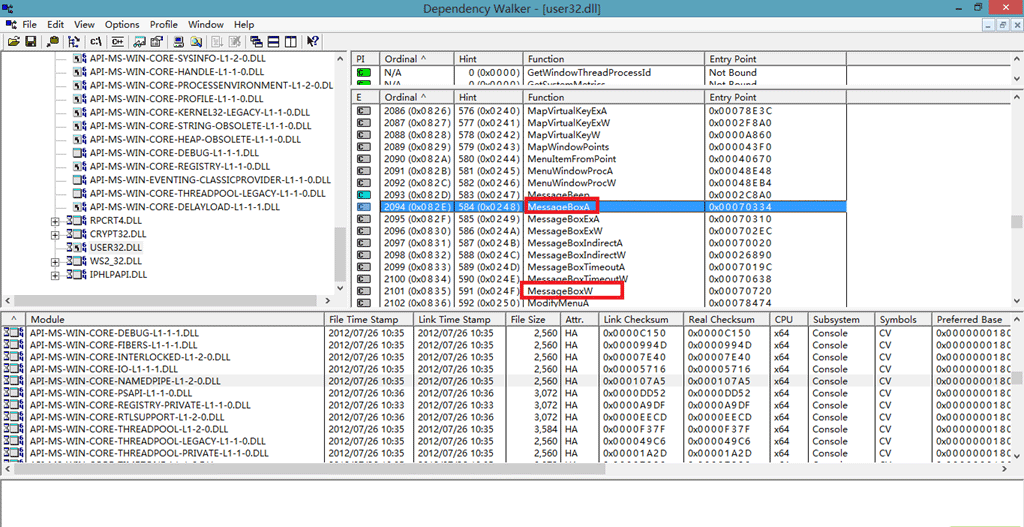Toggle the Full Paths (c:\) button

point(96,42)
